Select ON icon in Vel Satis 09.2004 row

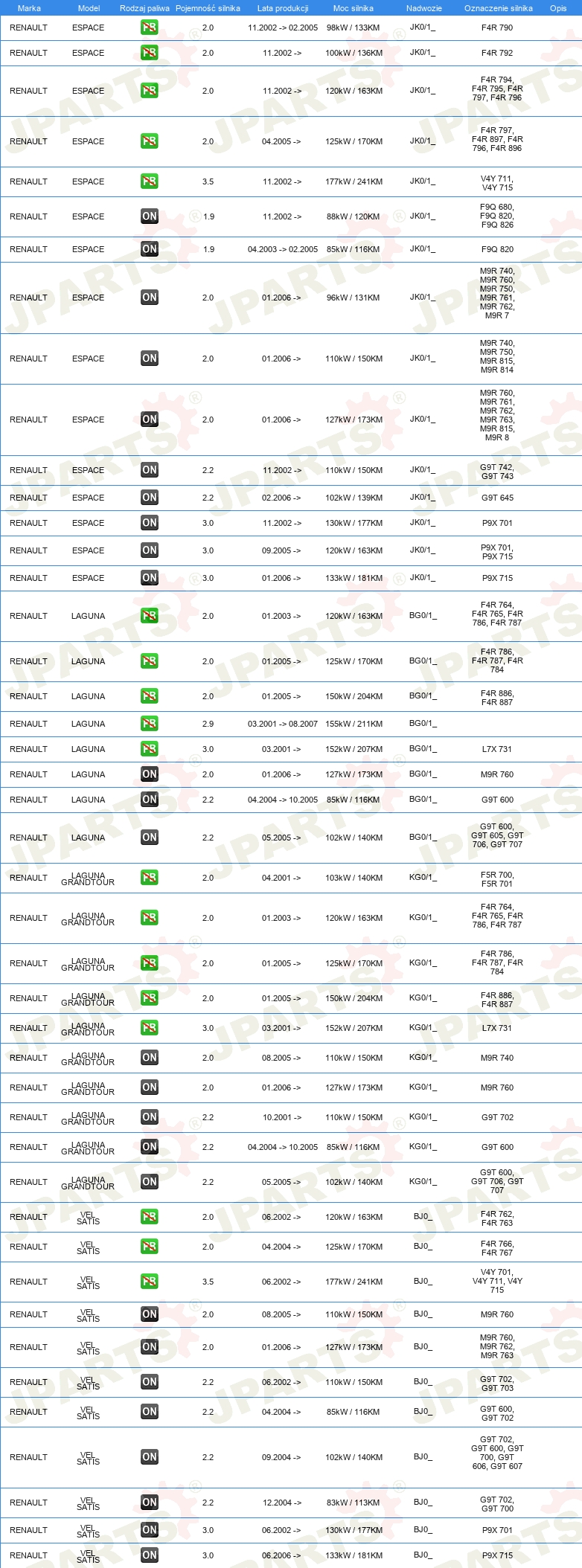coord(150,1457)
